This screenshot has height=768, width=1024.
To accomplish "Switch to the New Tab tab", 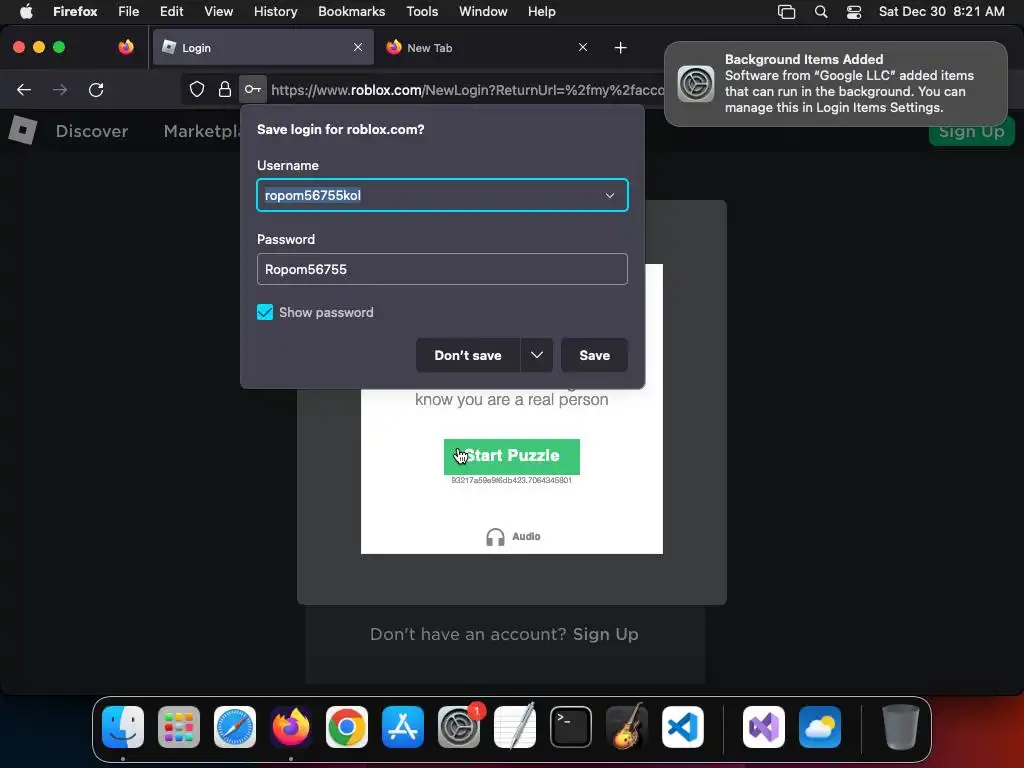I will 487,48.
